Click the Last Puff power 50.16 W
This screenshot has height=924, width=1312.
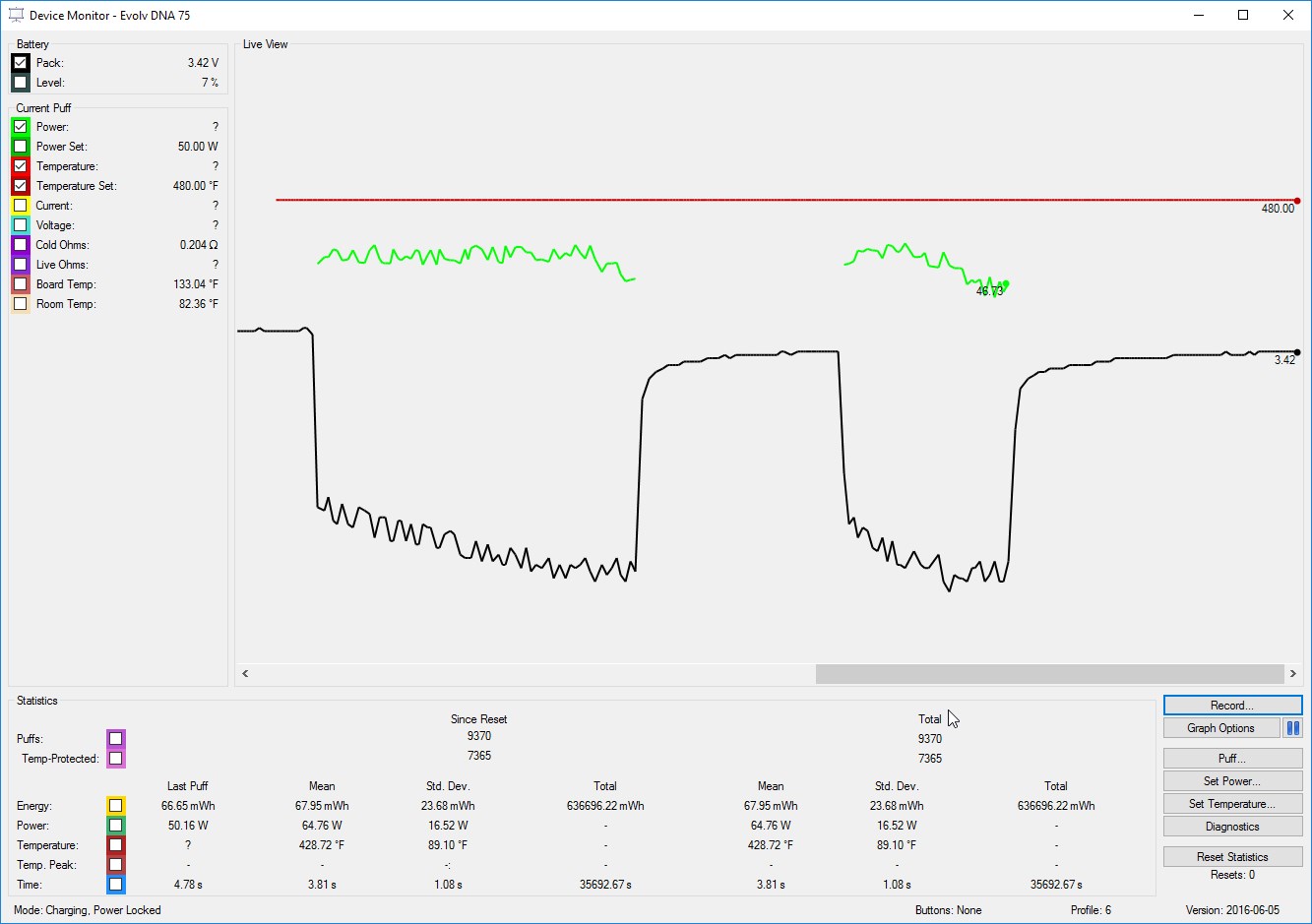coord(188,826)
